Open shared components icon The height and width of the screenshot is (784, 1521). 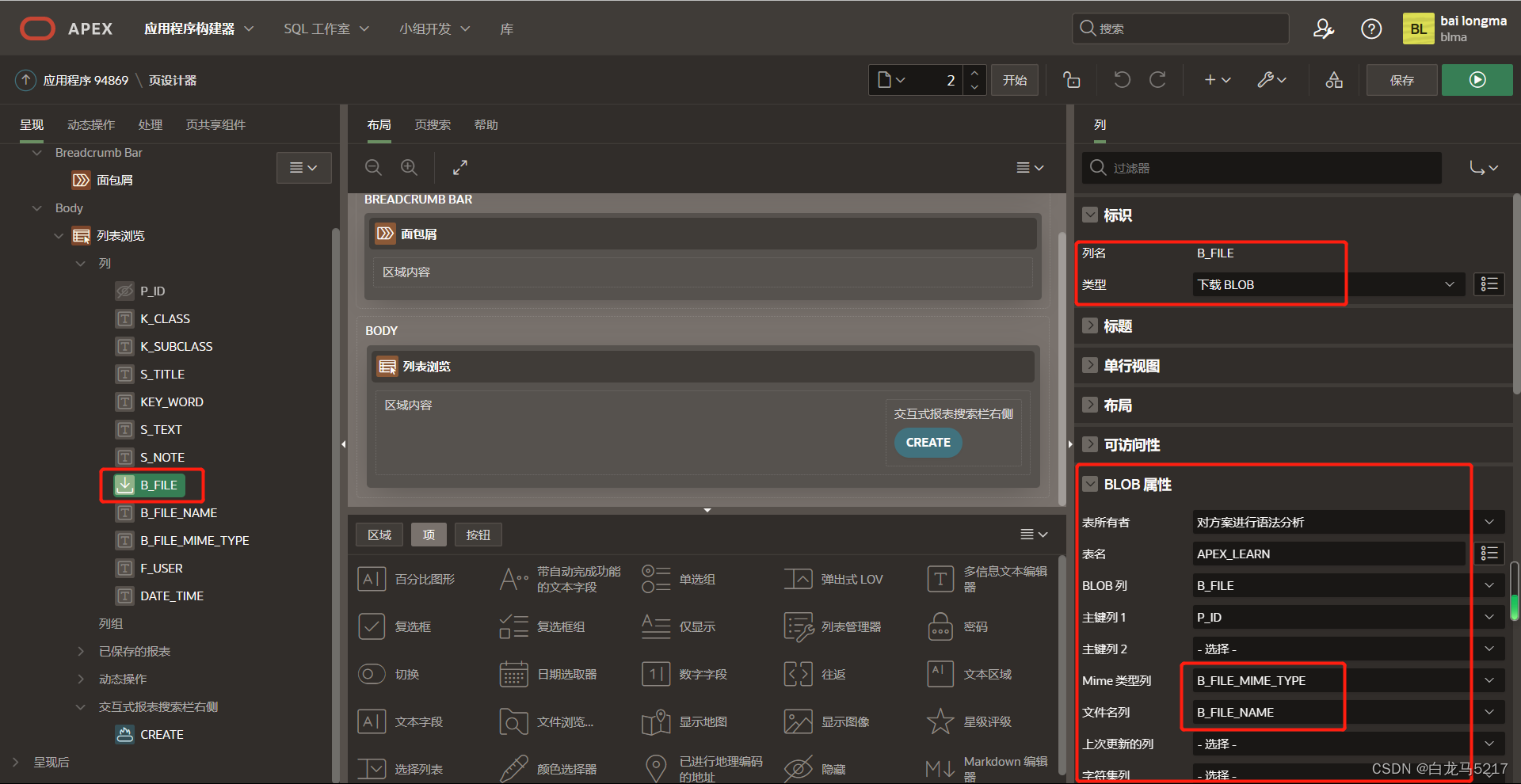click(x=1334, y=80)
